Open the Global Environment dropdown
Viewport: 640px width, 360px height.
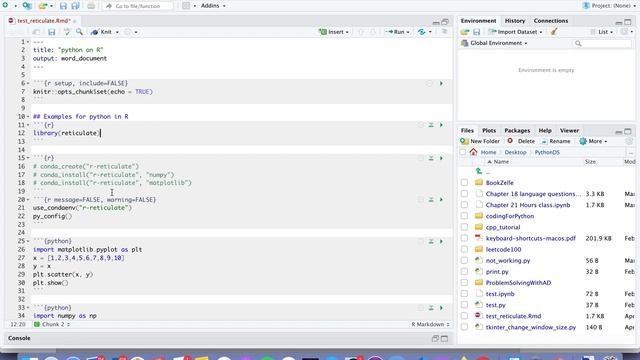(494, 43)
